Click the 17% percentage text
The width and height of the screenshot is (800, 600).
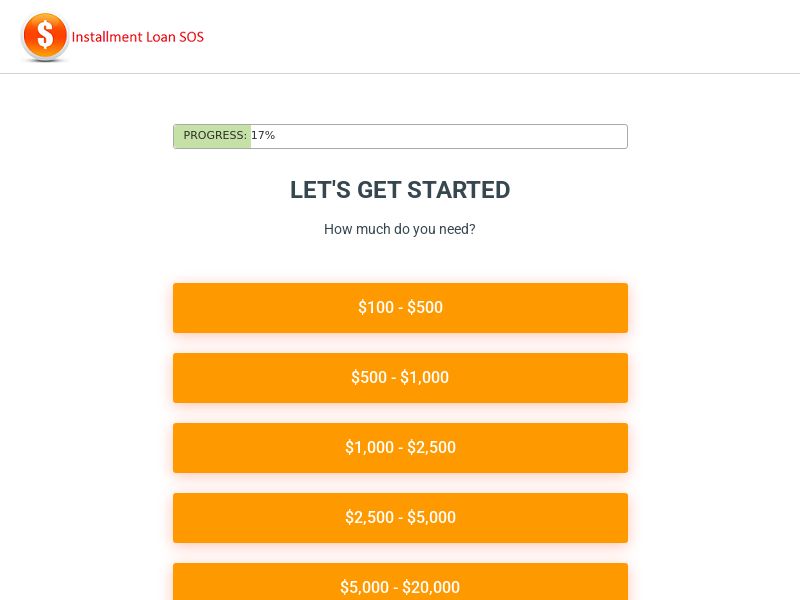coord(262,135)
